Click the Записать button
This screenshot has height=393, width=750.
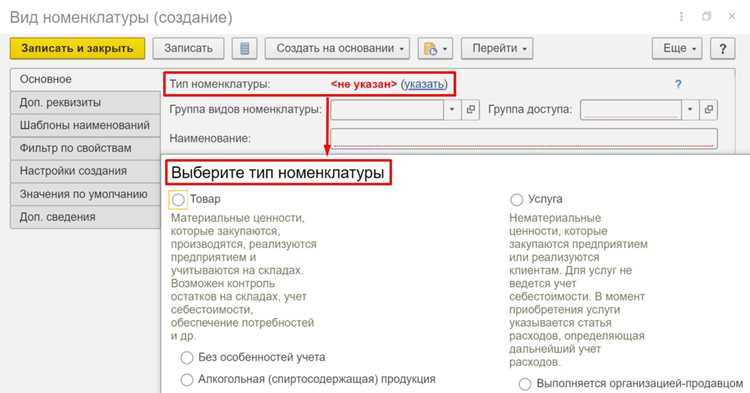tap(188, 49)
